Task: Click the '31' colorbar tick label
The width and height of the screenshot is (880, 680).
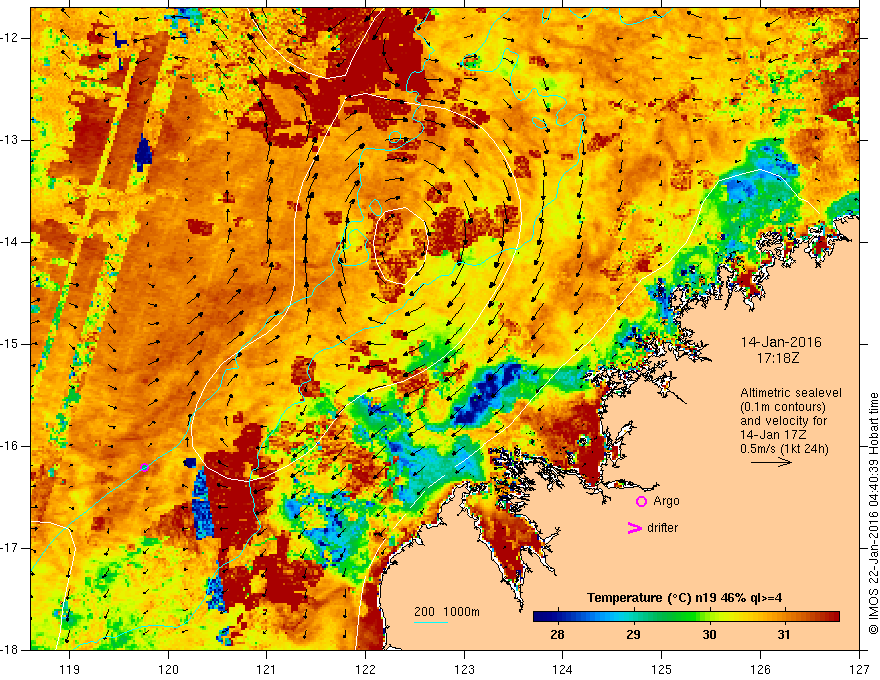Action: (783, 635)
